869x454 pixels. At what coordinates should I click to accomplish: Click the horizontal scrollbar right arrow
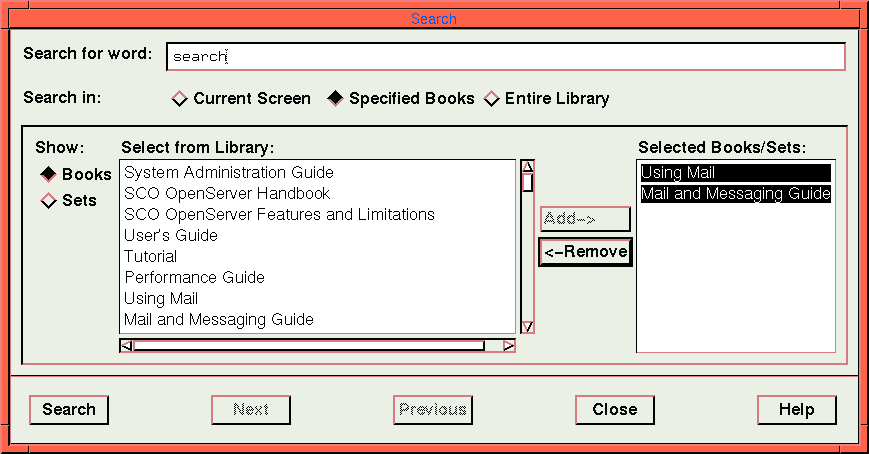[509, 346]
